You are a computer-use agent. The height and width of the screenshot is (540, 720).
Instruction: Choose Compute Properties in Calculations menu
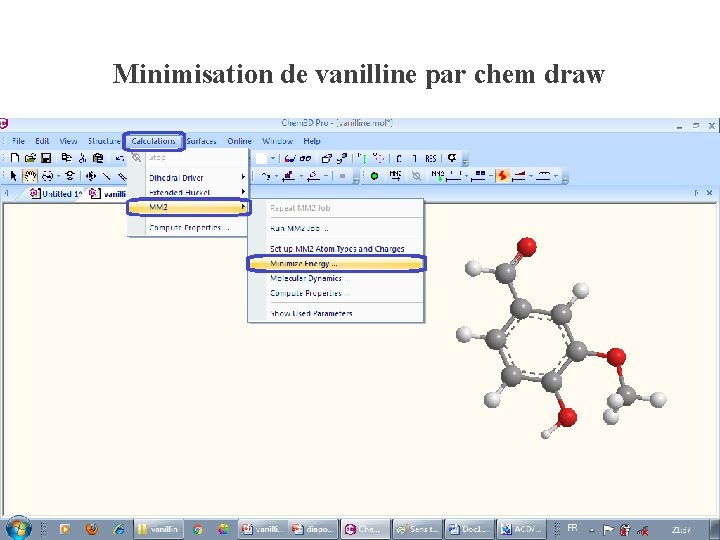188,227
